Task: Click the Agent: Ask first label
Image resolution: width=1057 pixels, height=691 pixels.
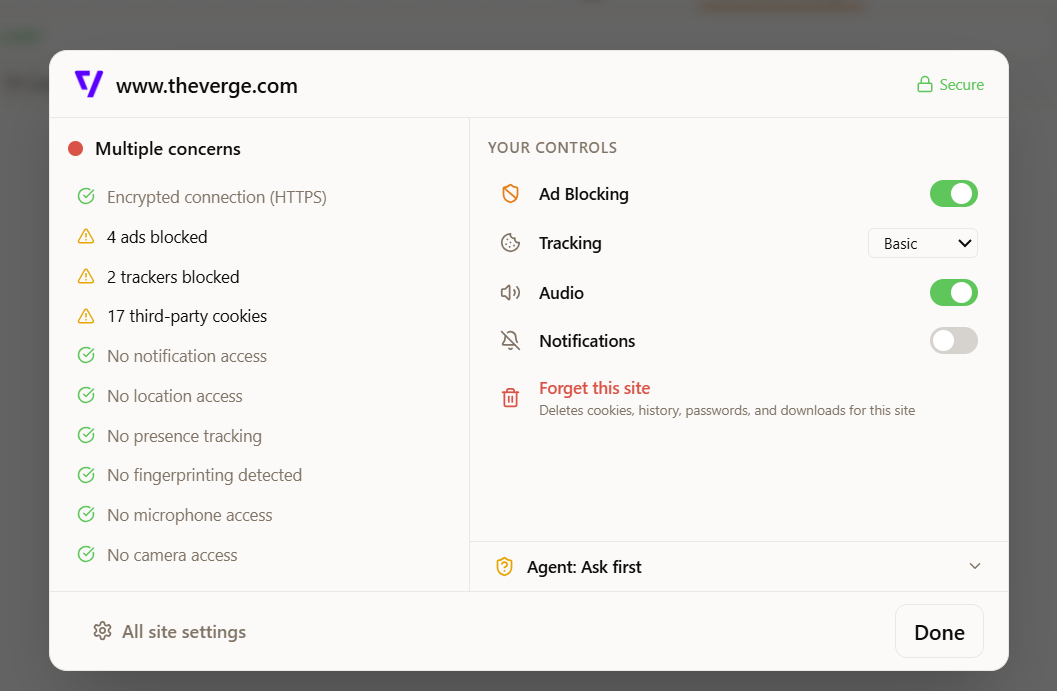Action: click(x=584, y=567)
